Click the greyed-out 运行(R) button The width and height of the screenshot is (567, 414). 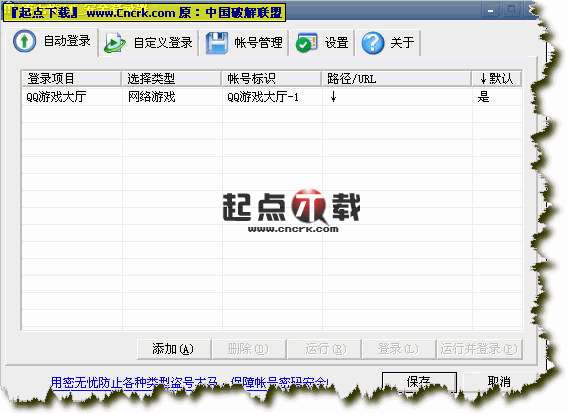pyautogui.click(x=324, y=349)
